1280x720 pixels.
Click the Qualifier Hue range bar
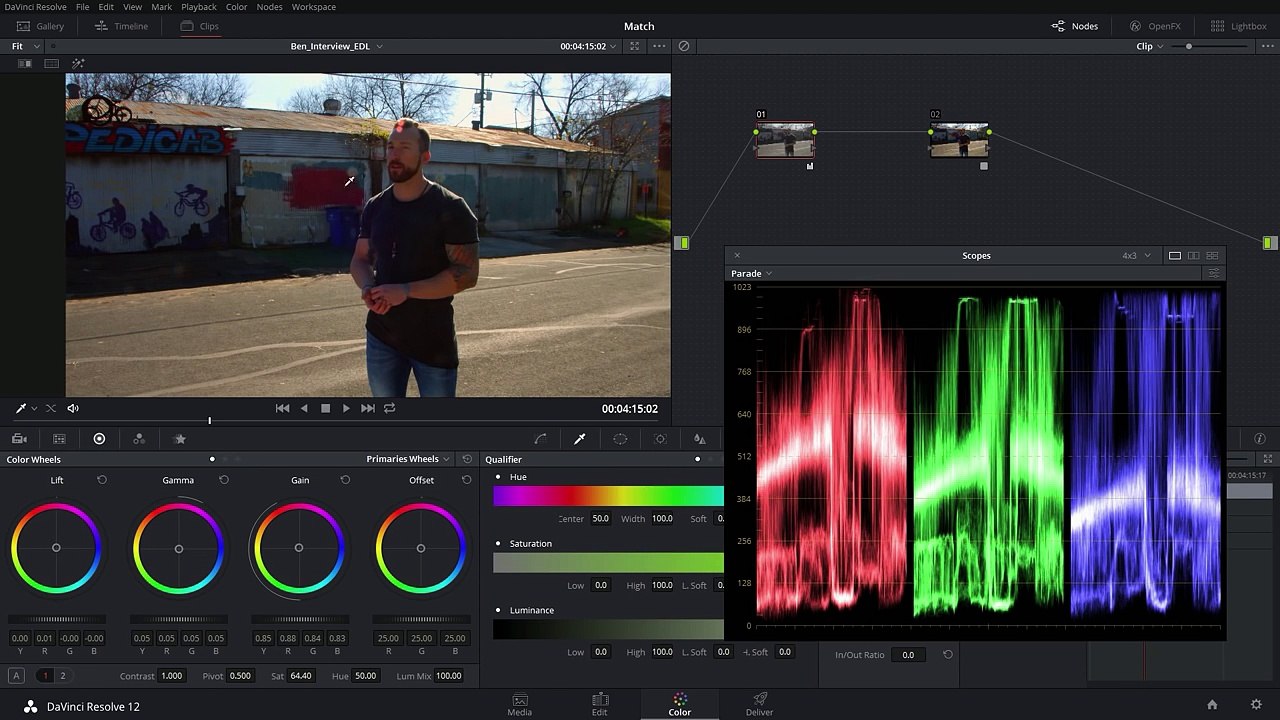click(608, 496)
